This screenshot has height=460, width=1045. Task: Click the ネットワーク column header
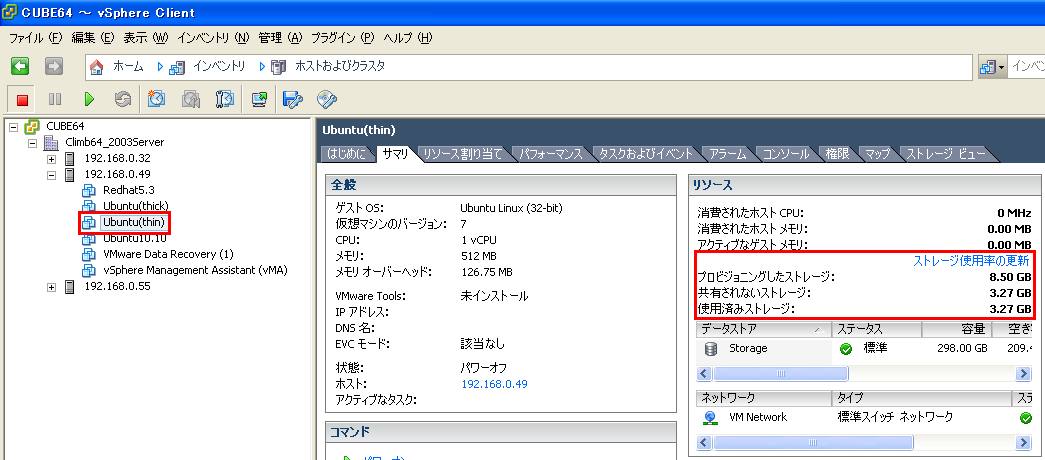coord(763,398)
